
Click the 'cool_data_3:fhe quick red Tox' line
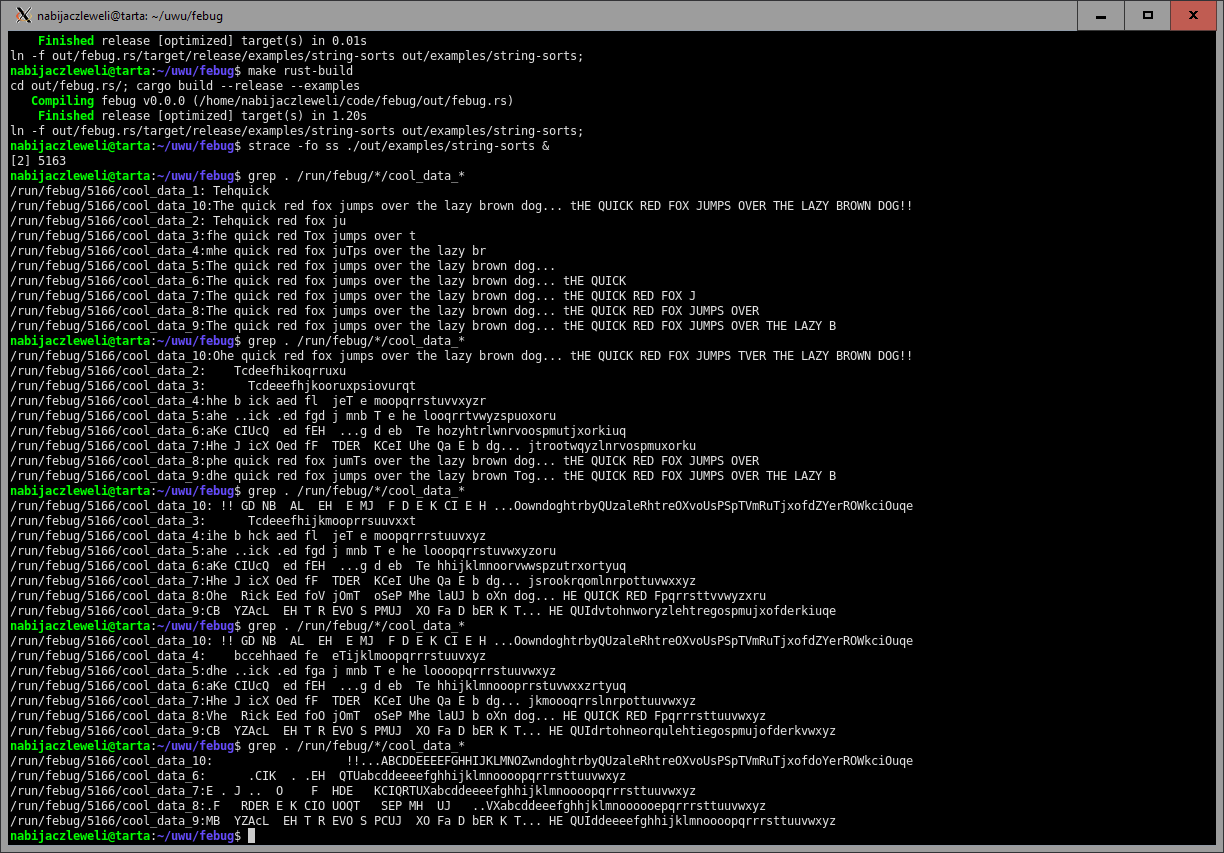coord(212,236)
